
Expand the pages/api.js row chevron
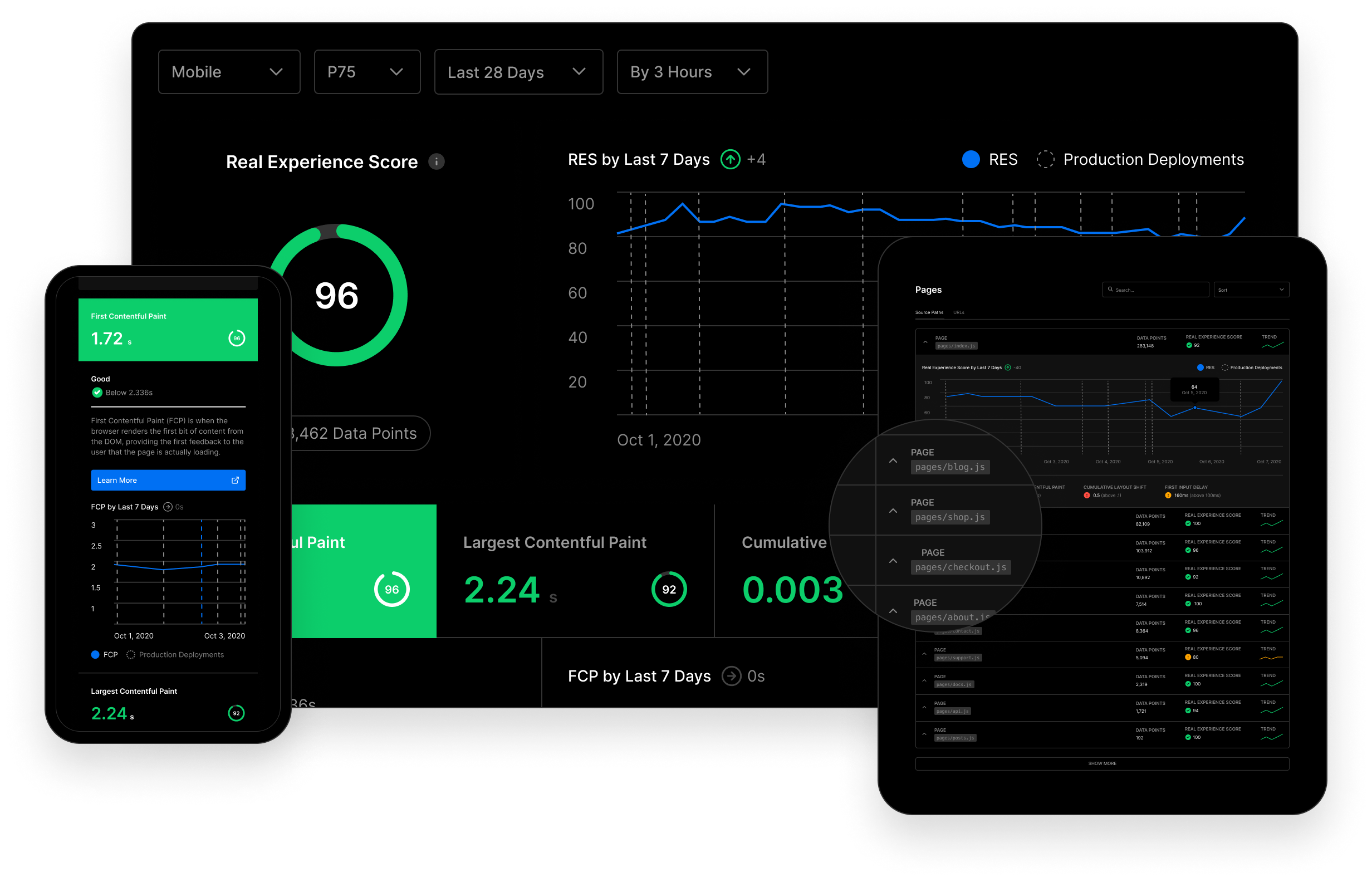click(x=924, y=707)
